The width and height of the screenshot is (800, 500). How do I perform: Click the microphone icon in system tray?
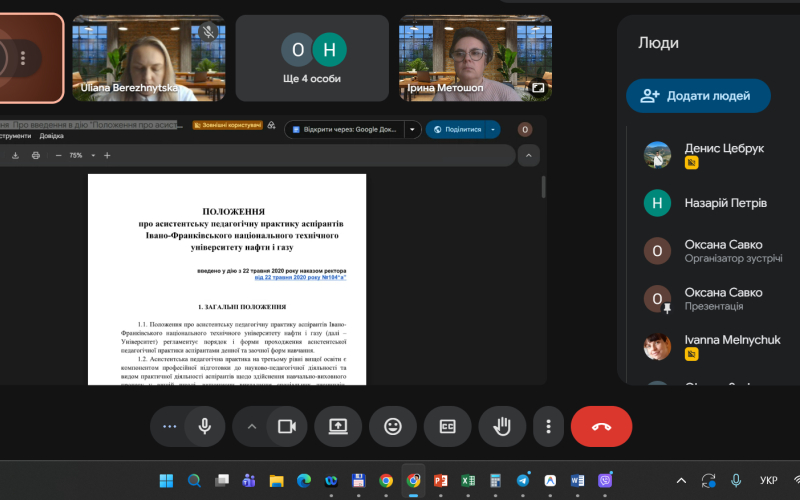pyautogui.click(x=736, y=481)
